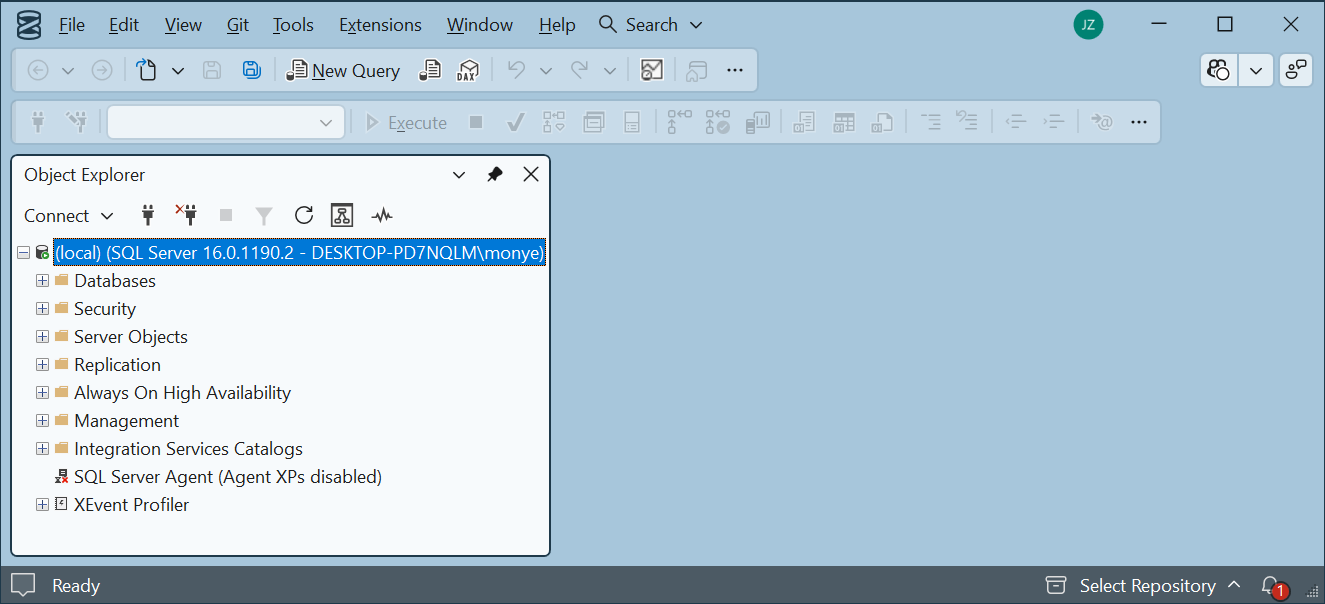
Task: Open a file with the Open File icon
Action: click(x=146, y=70)
